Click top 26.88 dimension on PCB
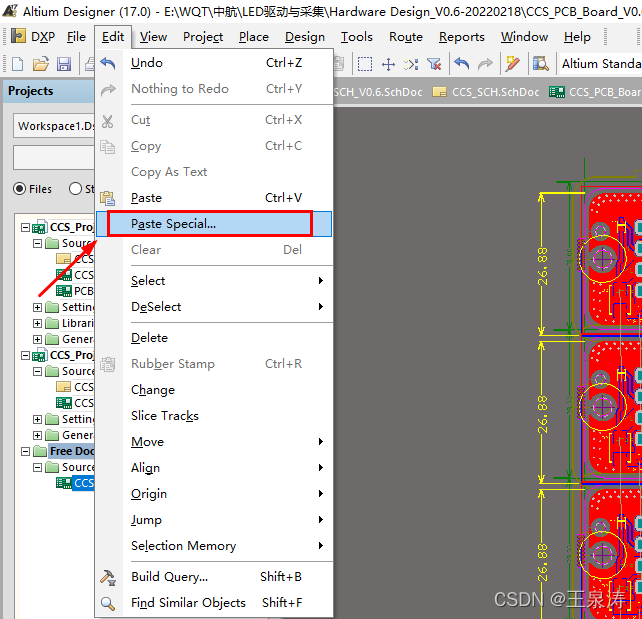 (542, 266)
